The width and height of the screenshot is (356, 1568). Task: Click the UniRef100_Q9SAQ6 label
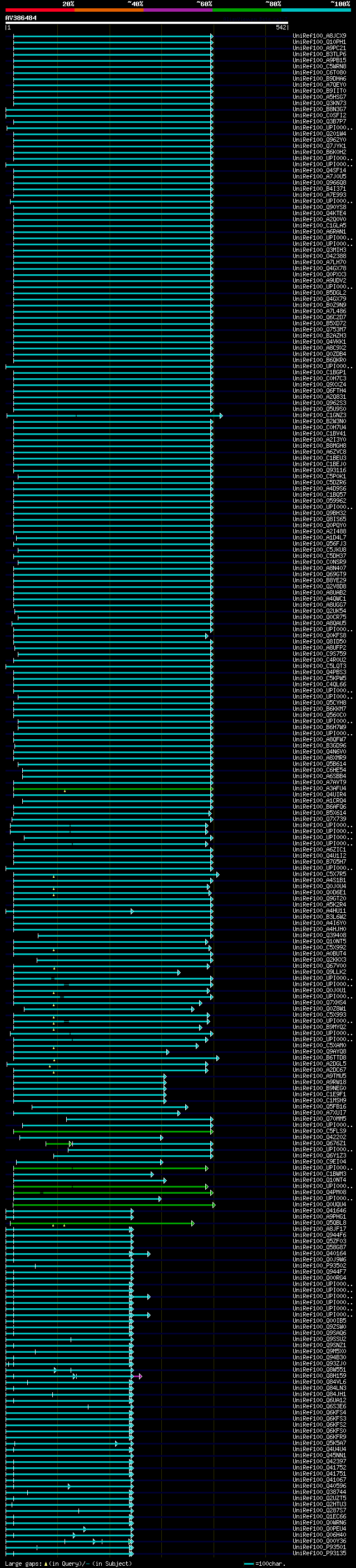click(319, 1333)
